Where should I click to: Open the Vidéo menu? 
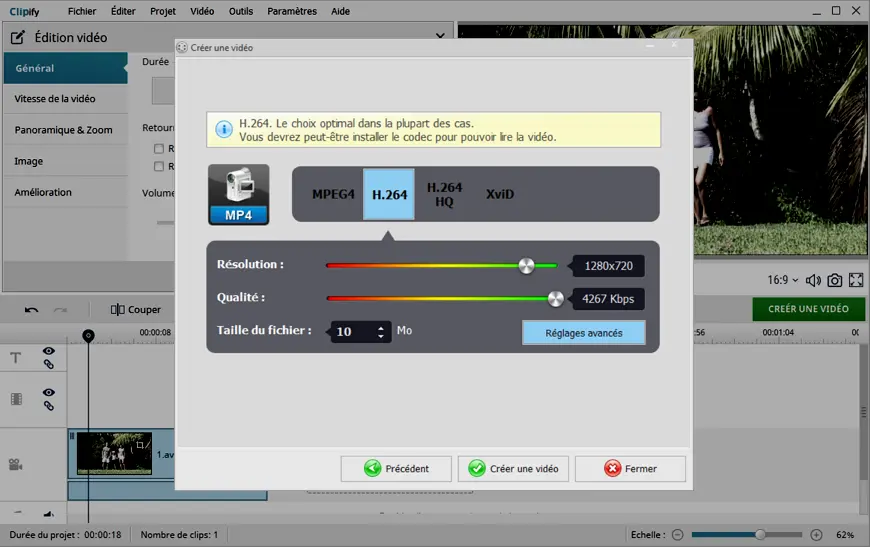click(202, 11)
